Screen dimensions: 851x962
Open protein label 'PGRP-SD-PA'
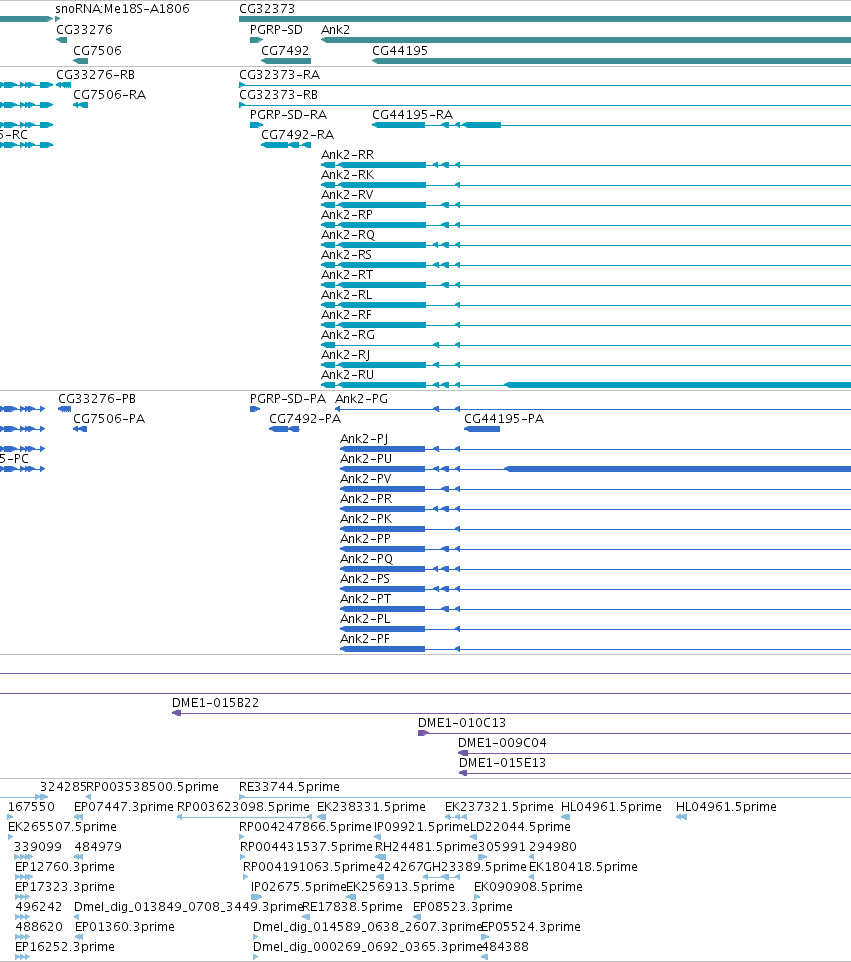point(288,399)
